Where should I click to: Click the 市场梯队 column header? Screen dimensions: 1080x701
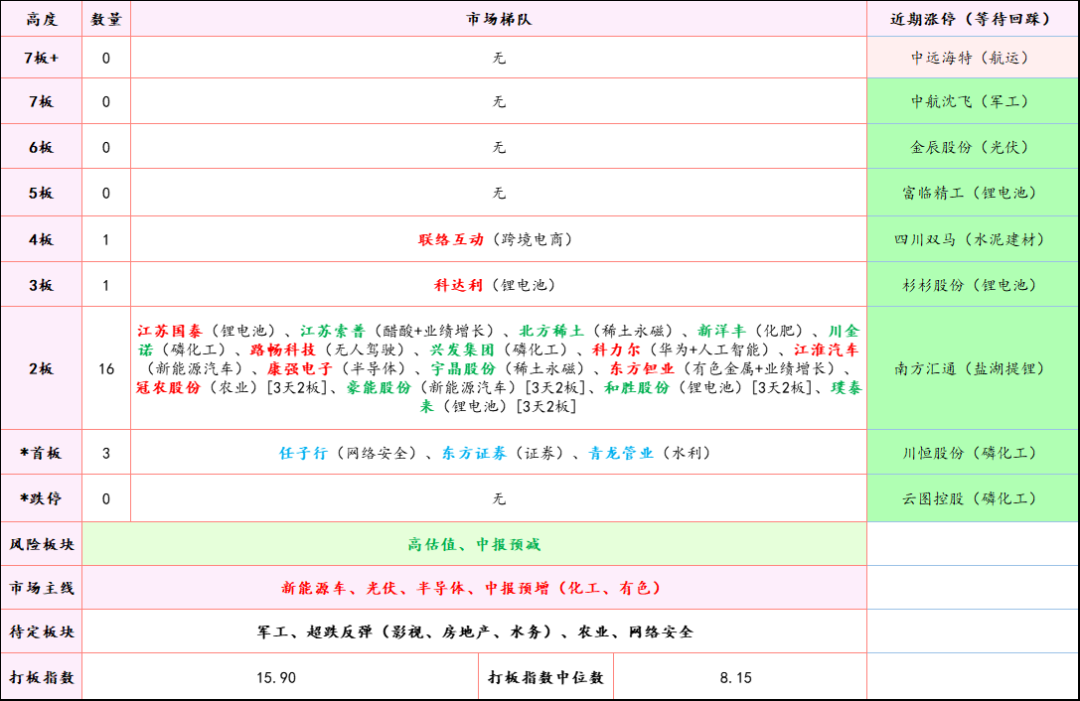coord(499,19)
